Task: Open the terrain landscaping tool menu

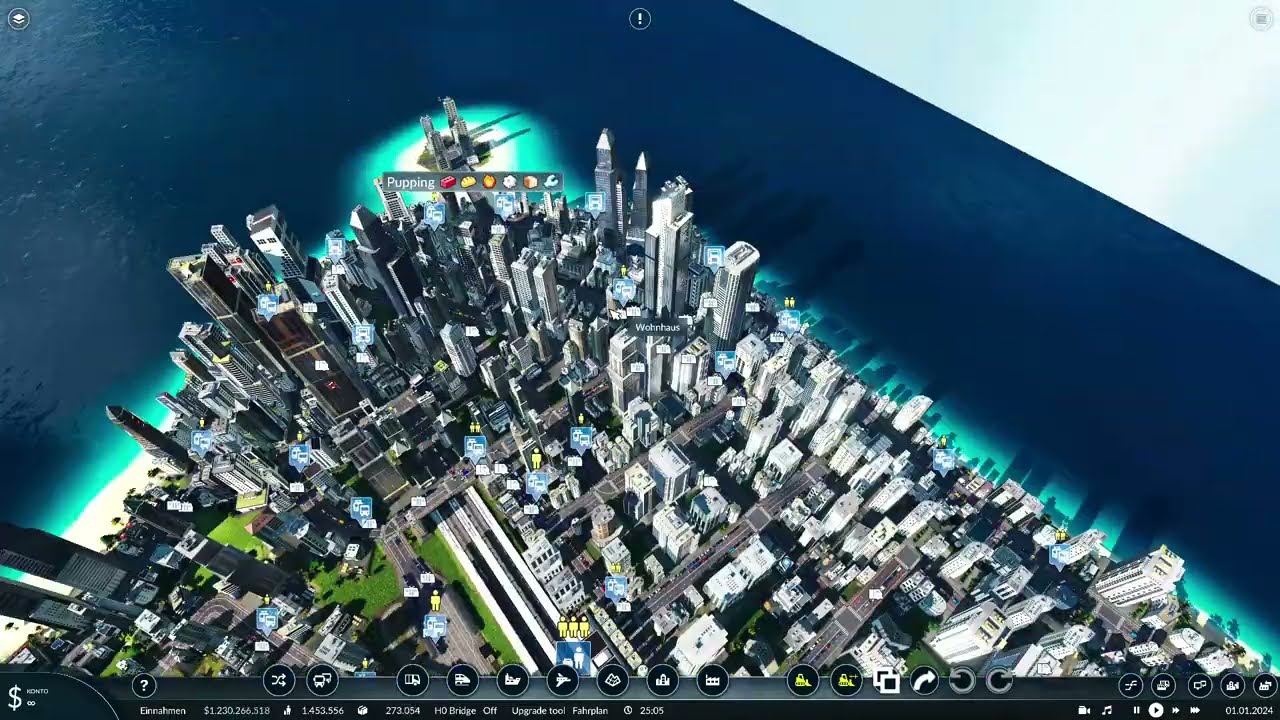Action: click(612, 681)
